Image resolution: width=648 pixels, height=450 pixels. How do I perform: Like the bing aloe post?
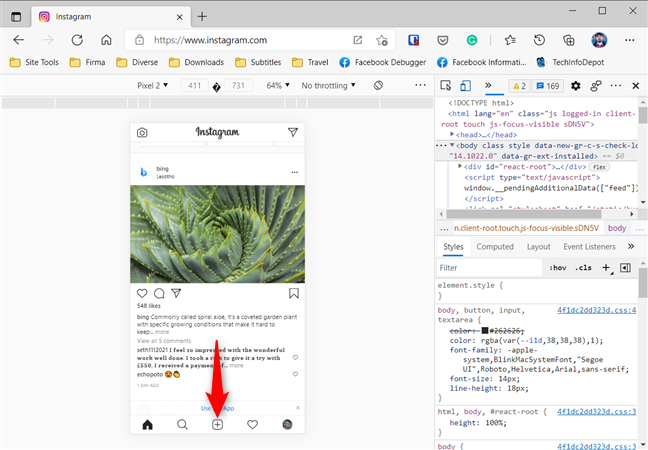142,293
